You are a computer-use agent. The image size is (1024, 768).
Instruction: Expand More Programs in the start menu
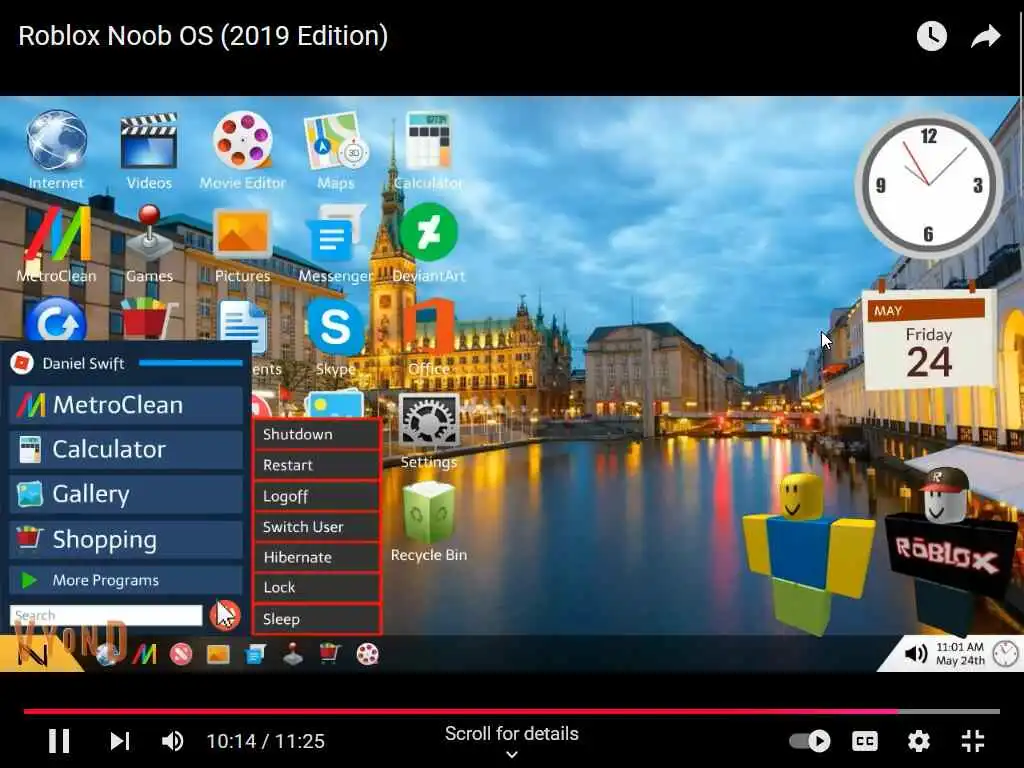point(126,580)
